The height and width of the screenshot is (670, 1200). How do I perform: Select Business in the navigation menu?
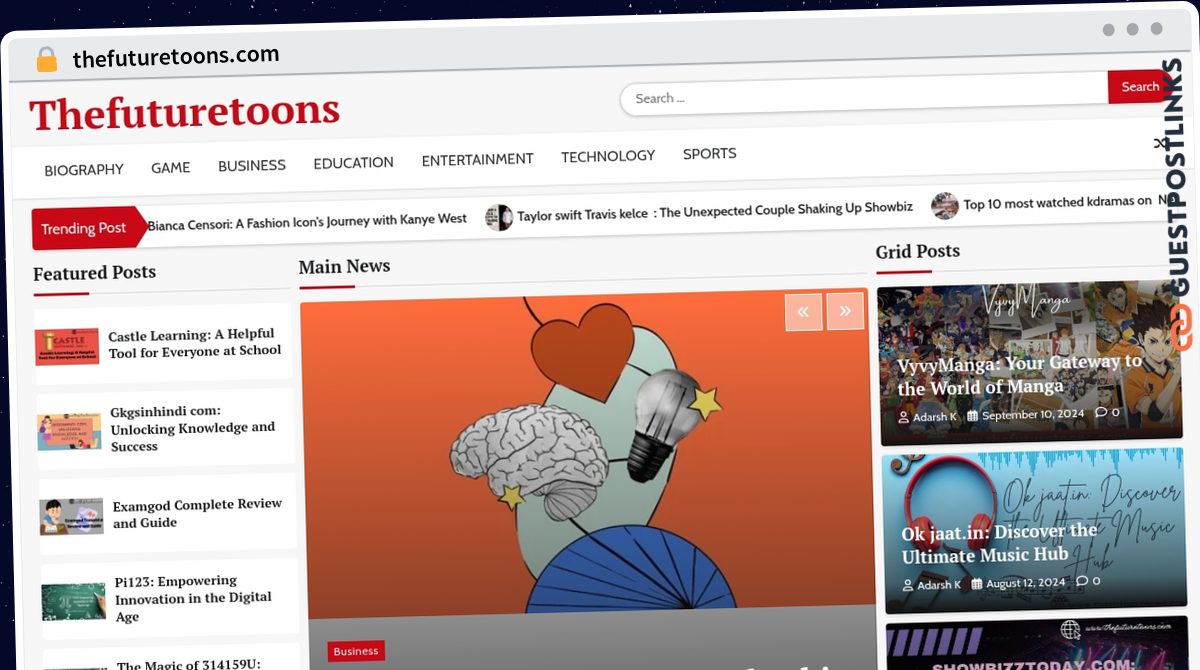252,165
